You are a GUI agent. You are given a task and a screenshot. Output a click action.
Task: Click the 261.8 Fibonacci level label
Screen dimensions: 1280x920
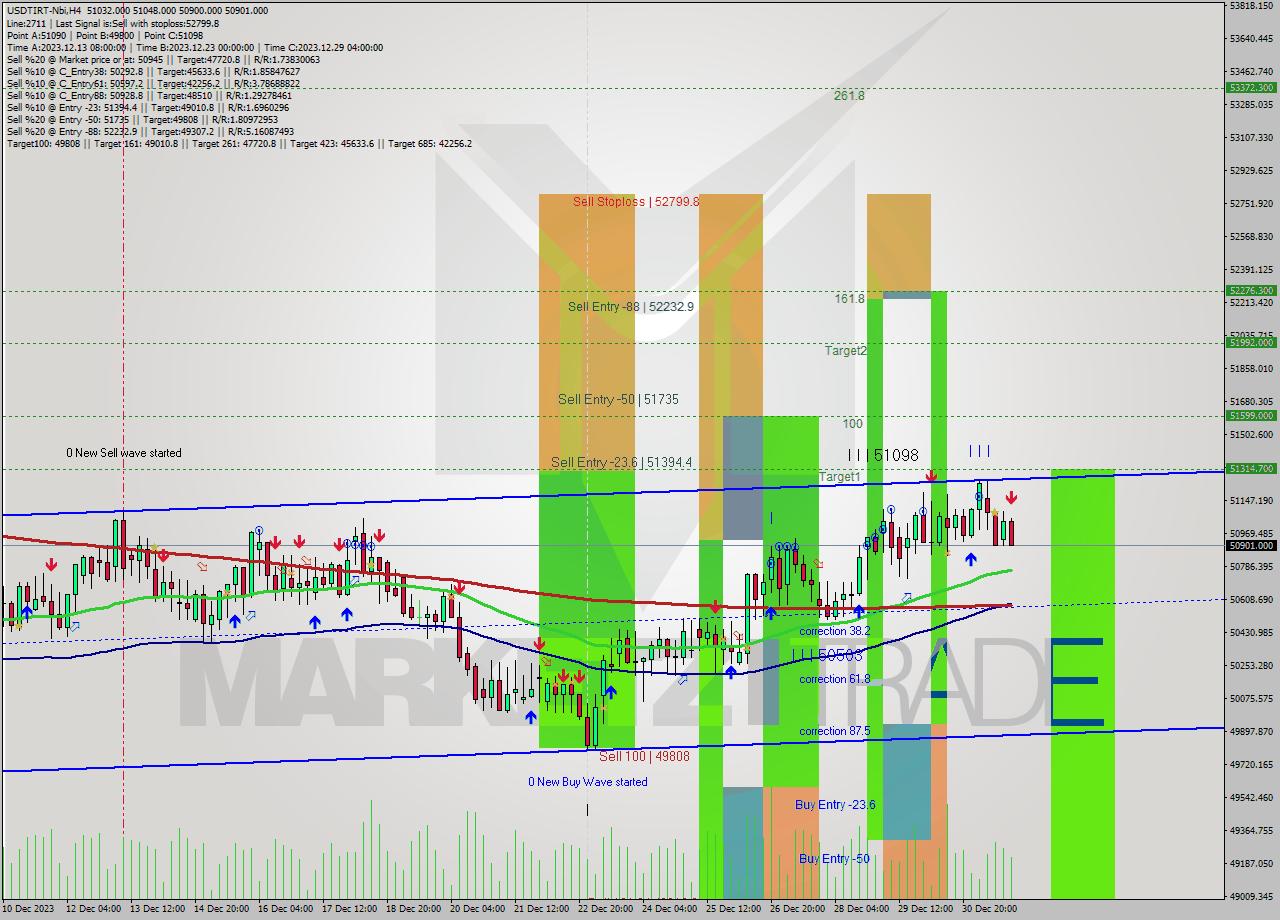tap(849, 96)
